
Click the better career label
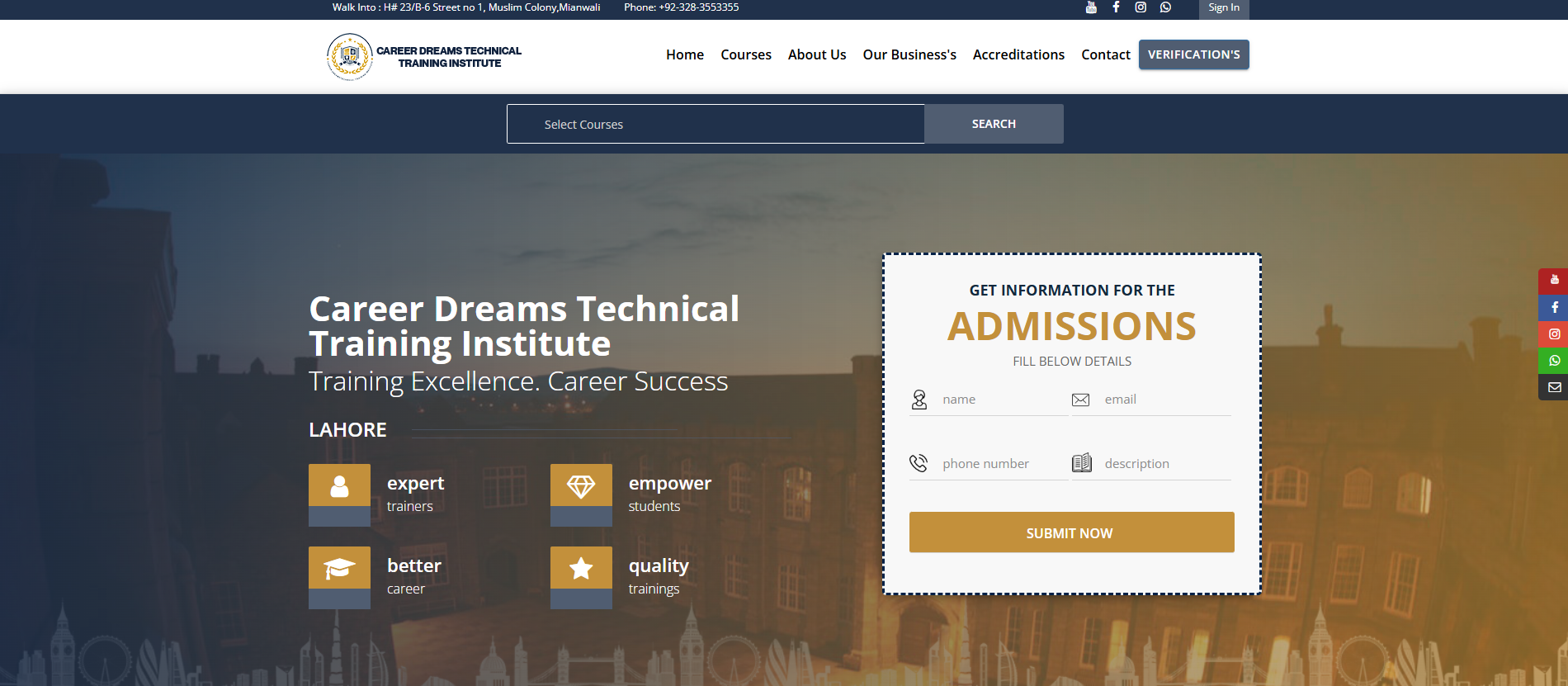tap(413, 576)
